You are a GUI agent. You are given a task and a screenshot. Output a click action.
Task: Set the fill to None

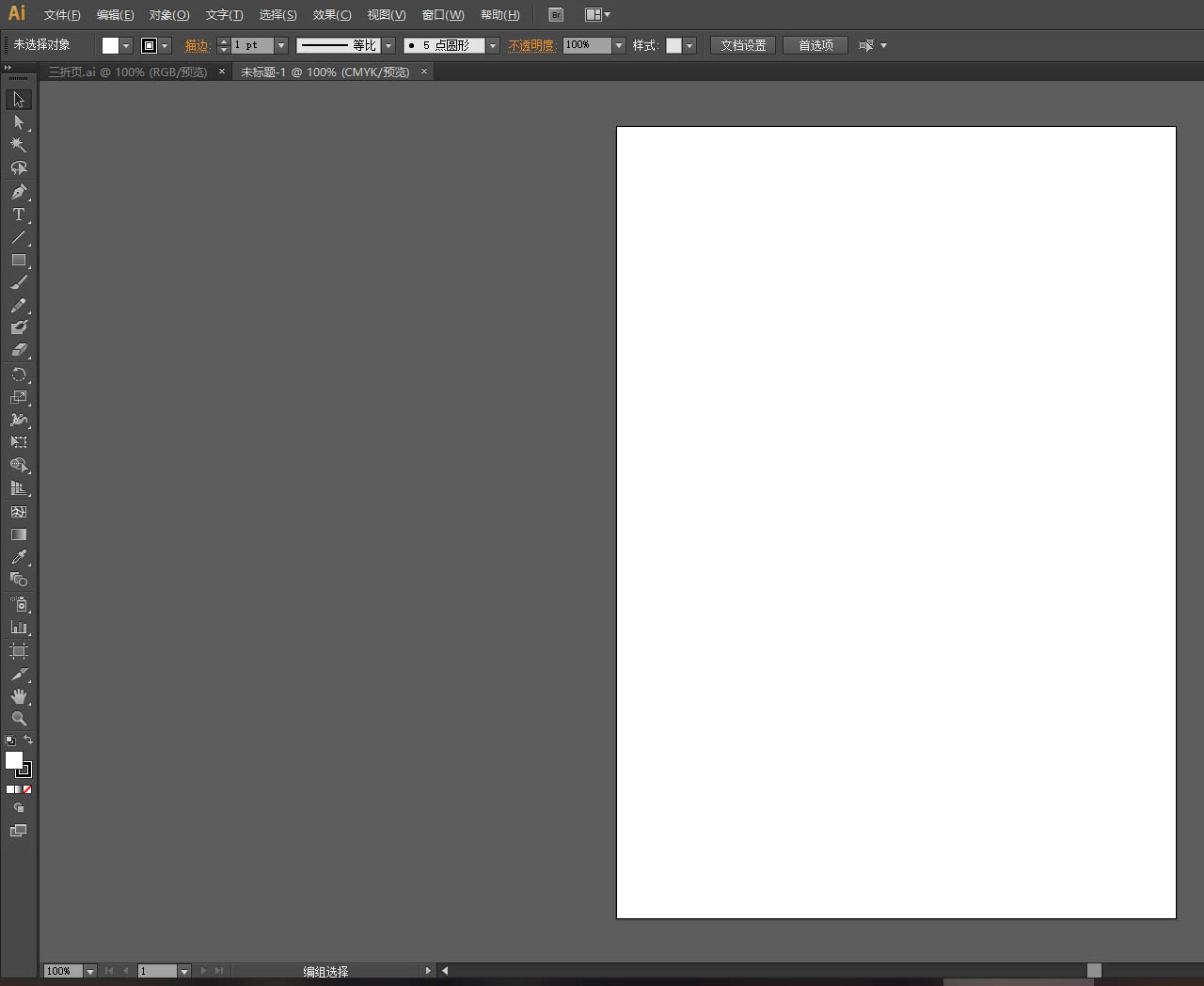click(x=27, y=789)
